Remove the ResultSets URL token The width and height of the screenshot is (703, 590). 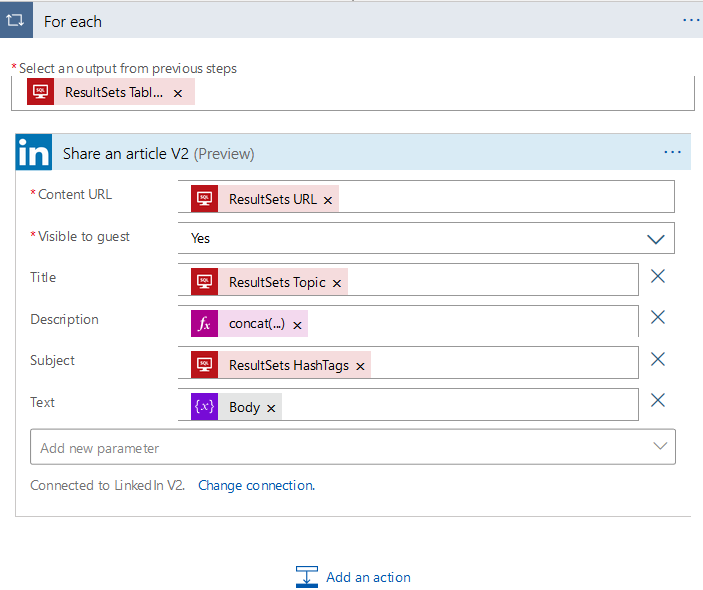[x=328, y=200]
